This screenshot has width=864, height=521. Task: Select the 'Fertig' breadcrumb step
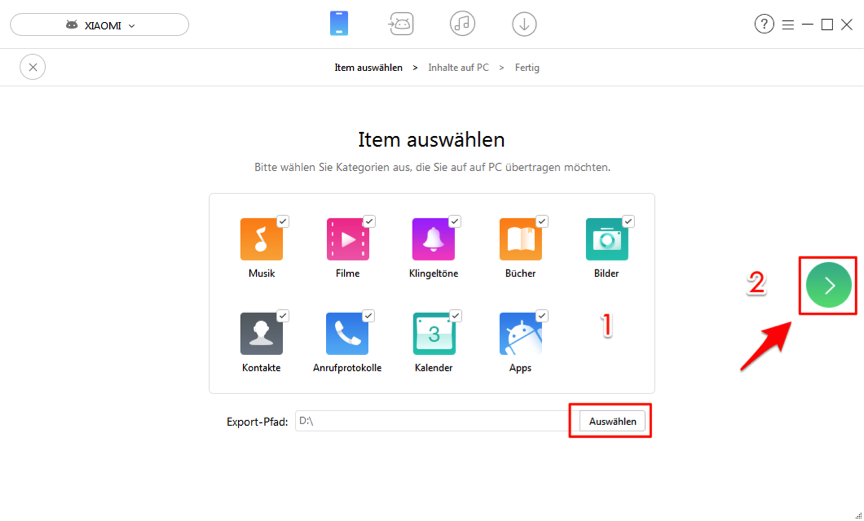click(x=527, y=68)
